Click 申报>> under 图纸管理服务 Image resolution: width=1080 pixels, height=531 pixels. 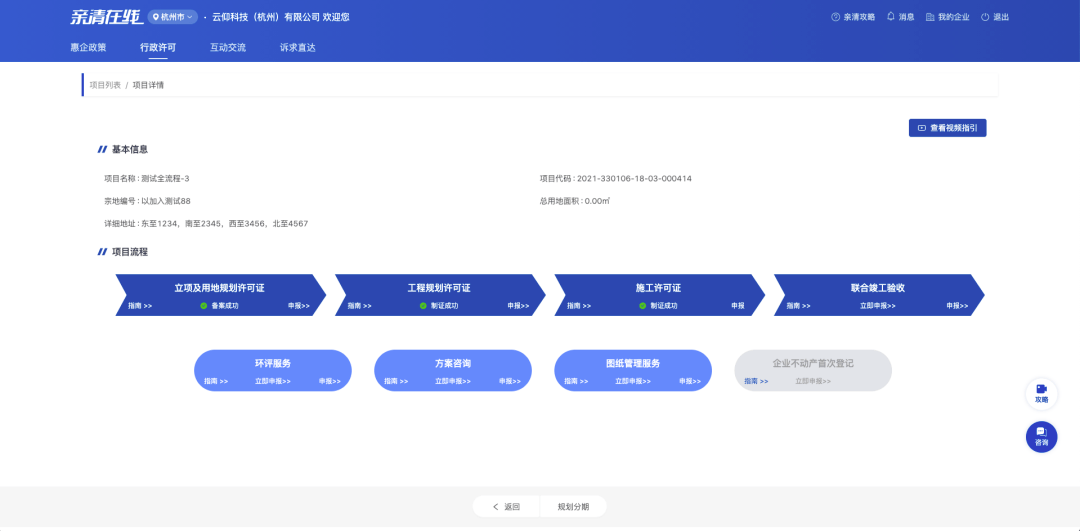(x=691, y=381)
